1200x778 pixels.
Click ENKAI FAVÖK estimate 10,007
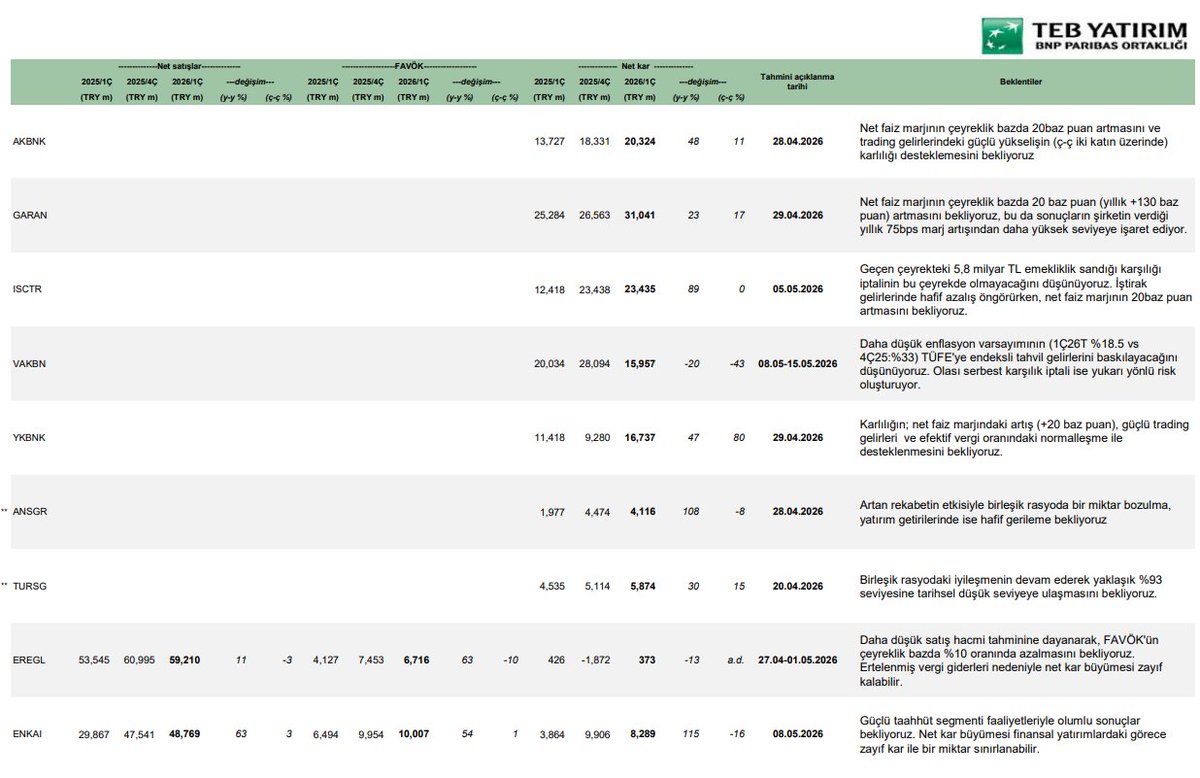(x=413, y=734)
